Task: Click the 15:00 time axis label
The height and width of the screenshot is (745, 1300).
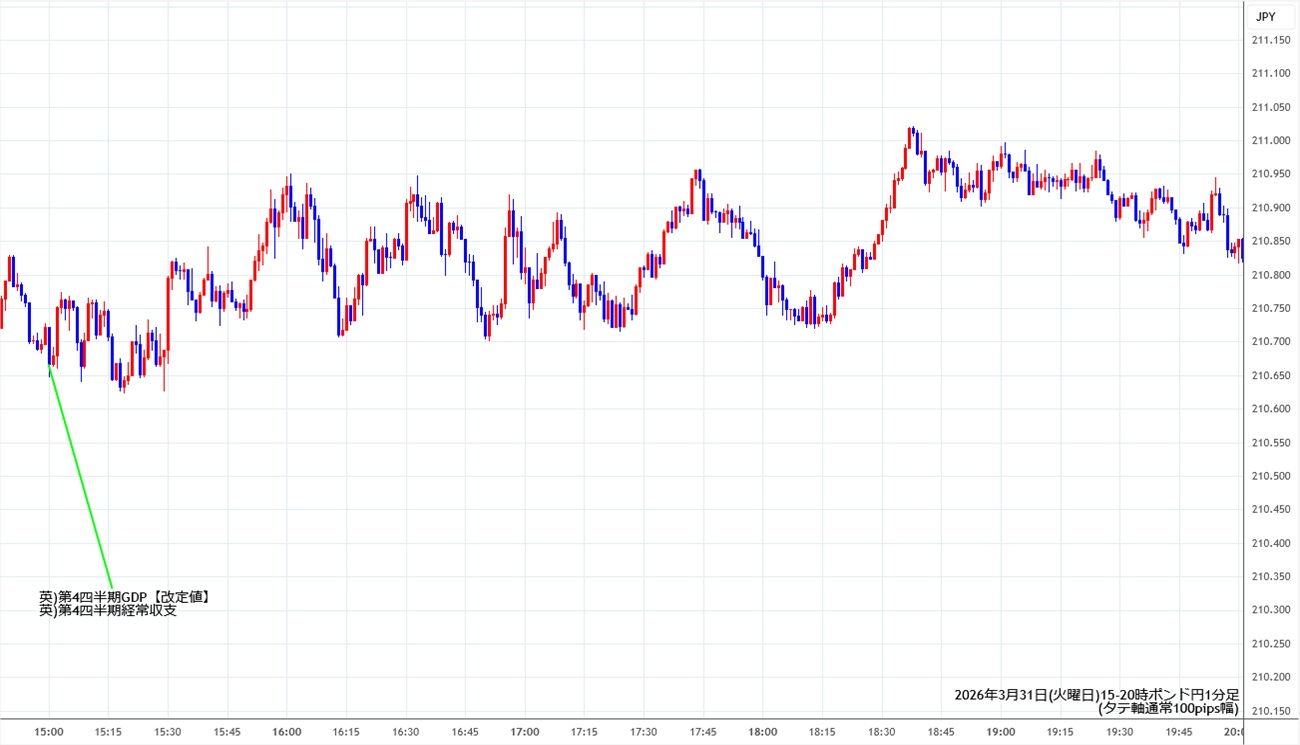Action: [x=49, y=732]
